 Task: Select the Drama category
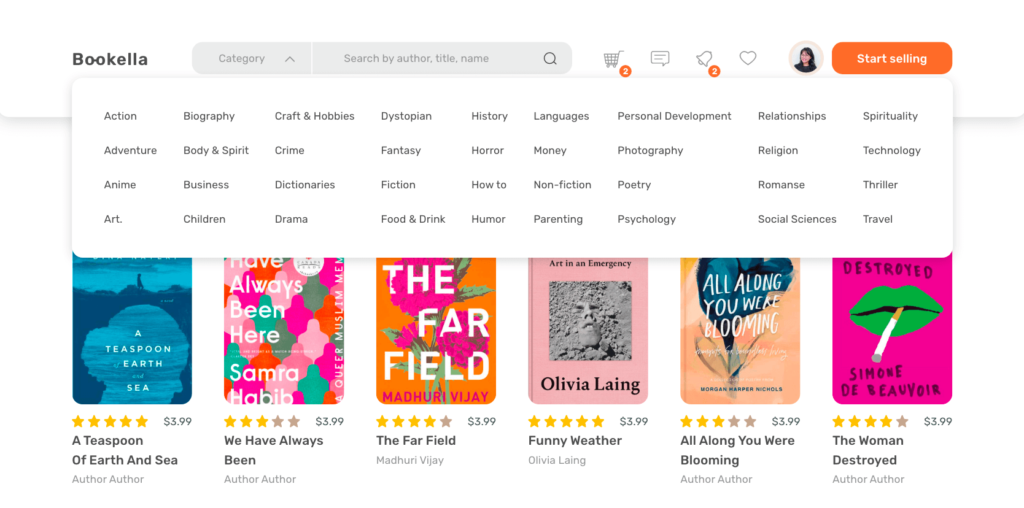click(291, 219)
